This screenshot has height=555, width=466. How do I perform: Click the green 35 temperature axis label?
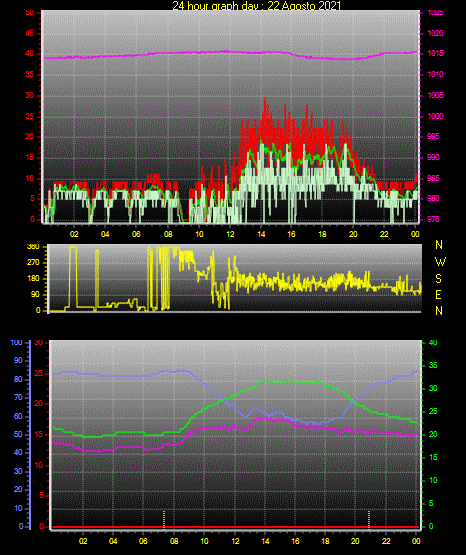click(x=433, y=366)
